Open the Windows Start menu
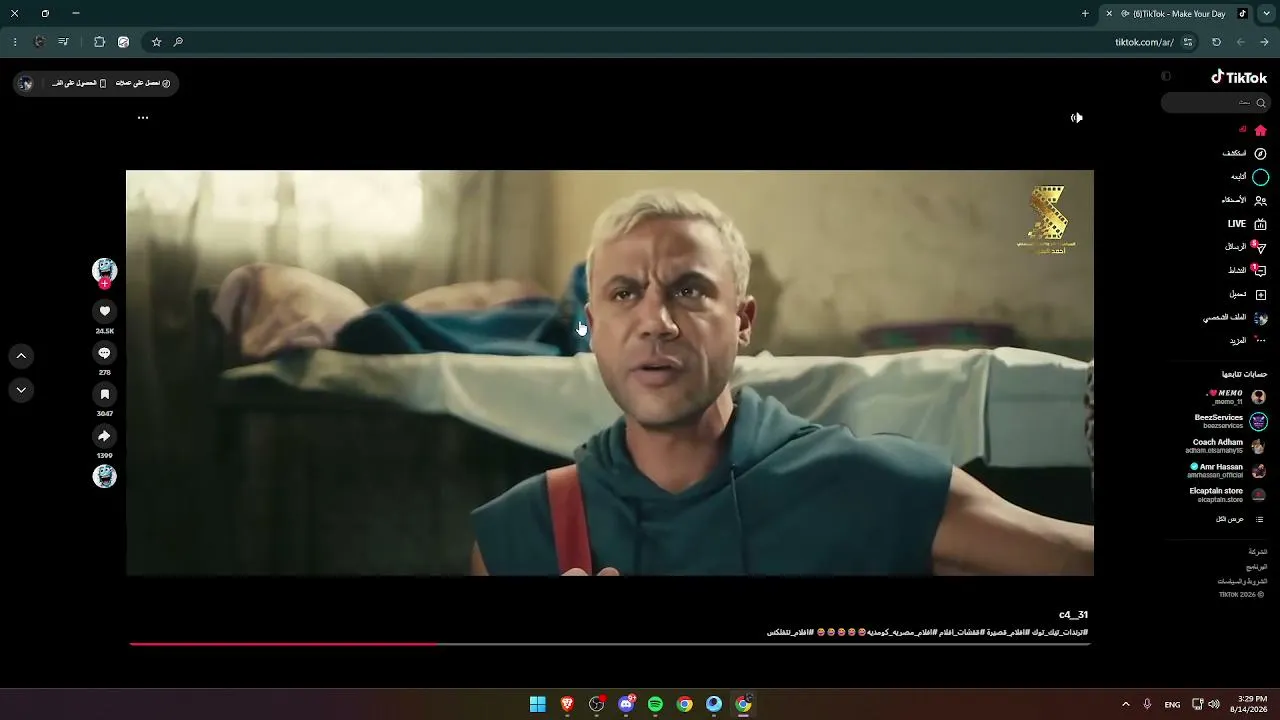 pyautogui.click(x=537, y=704)
